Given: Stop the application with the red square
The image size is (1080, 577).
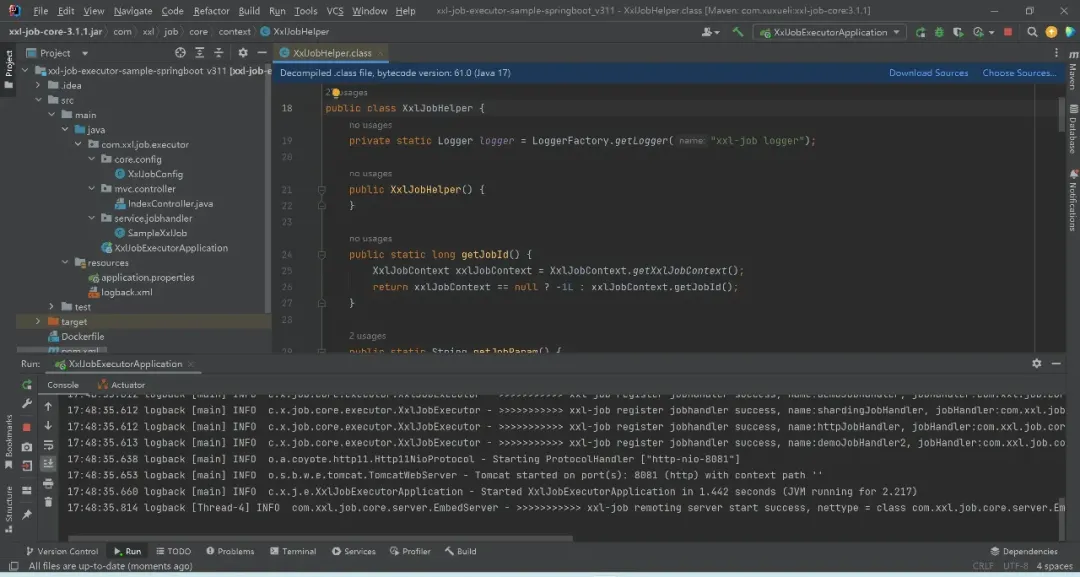Looking at the screenshot, I should (1007, 32).
